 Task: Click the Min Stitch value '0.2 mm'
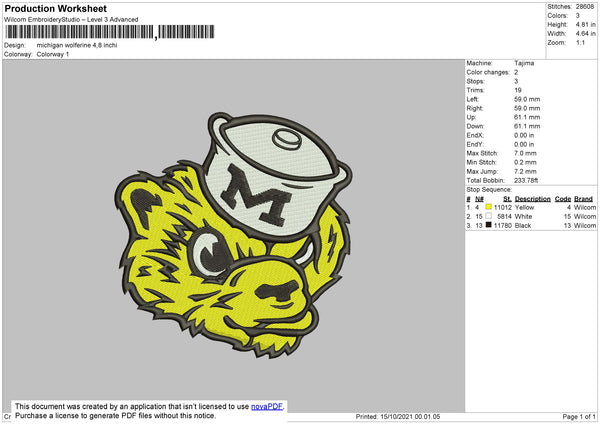[525, 162]
